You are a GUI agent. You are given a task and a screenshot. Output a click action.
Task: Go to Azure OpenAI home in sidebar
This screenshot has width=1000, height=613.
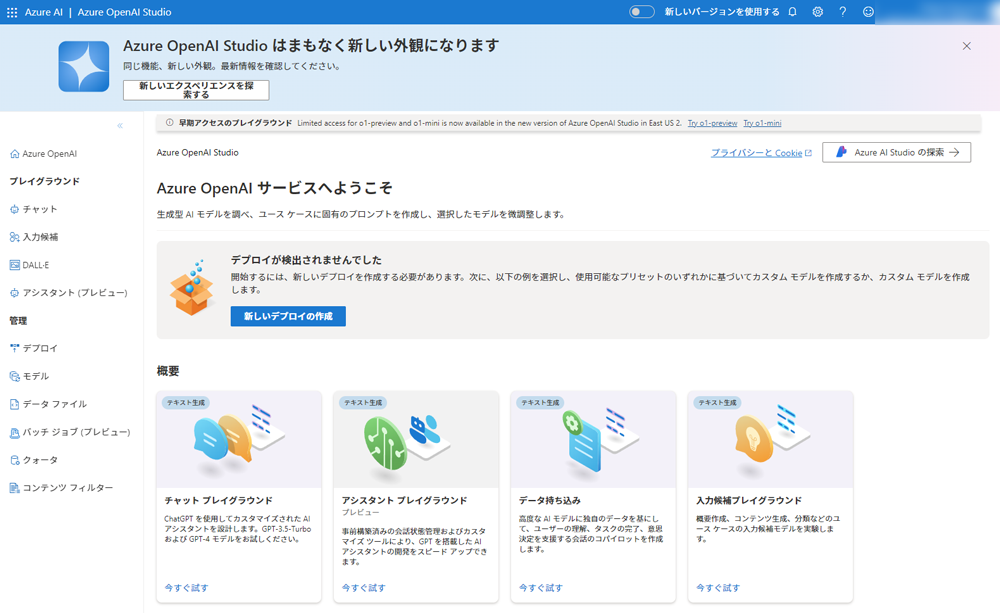point(50,154)
